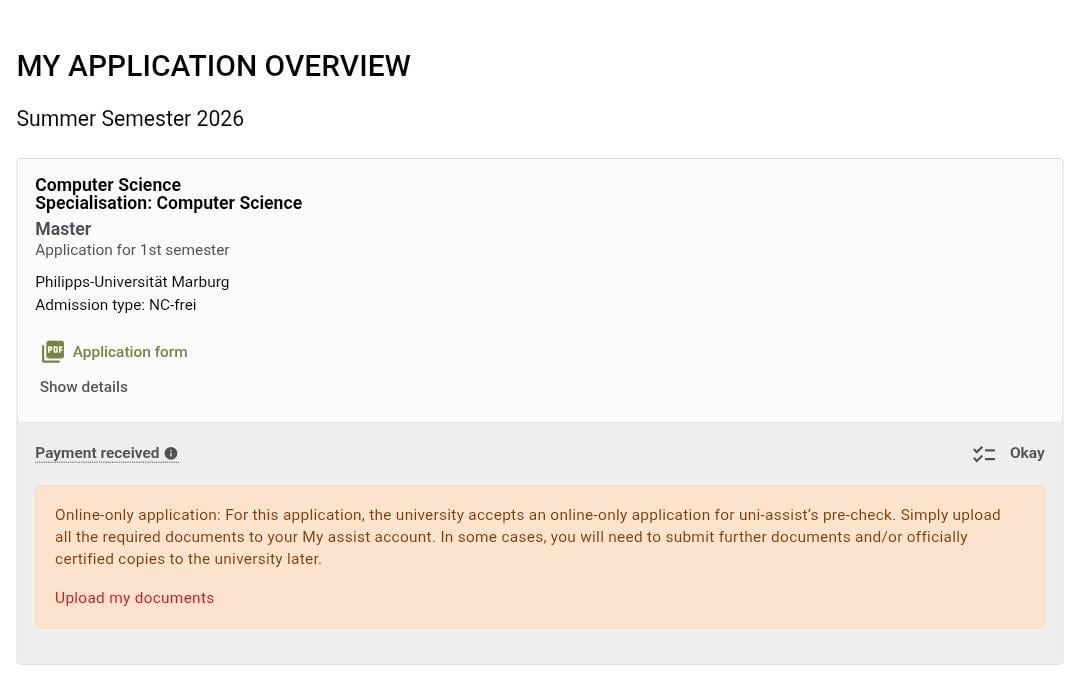Click the MY APPLICATION OVERVIEW title

coord(213,66)
